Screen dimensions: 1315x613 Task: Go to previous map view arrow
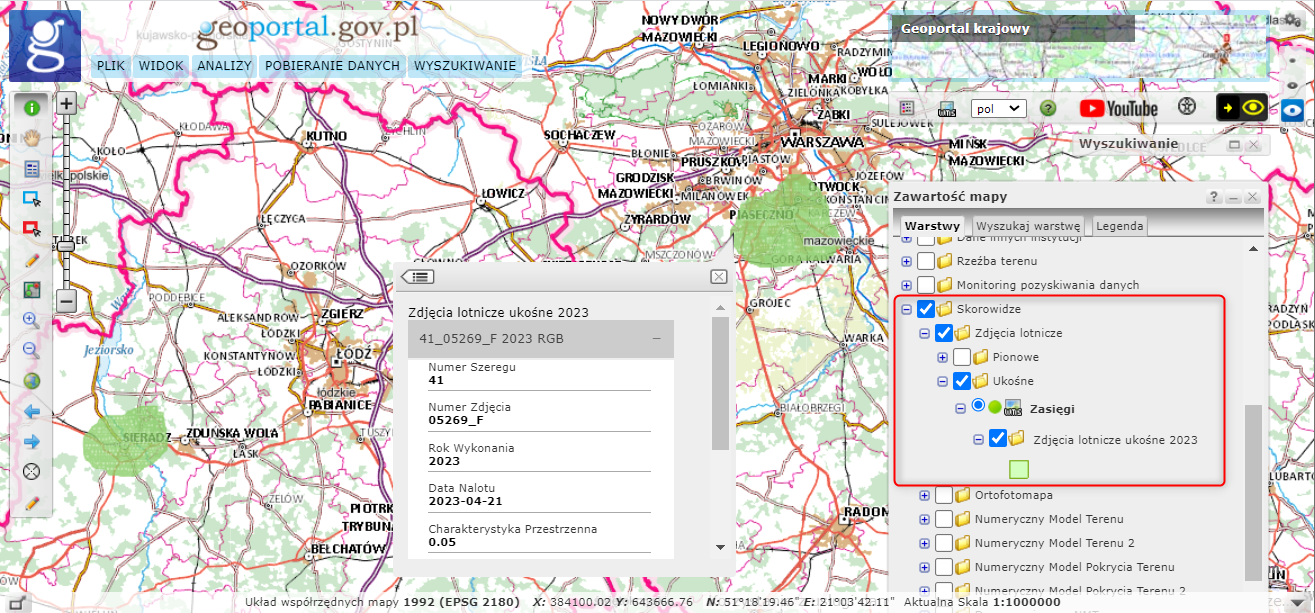31,411
